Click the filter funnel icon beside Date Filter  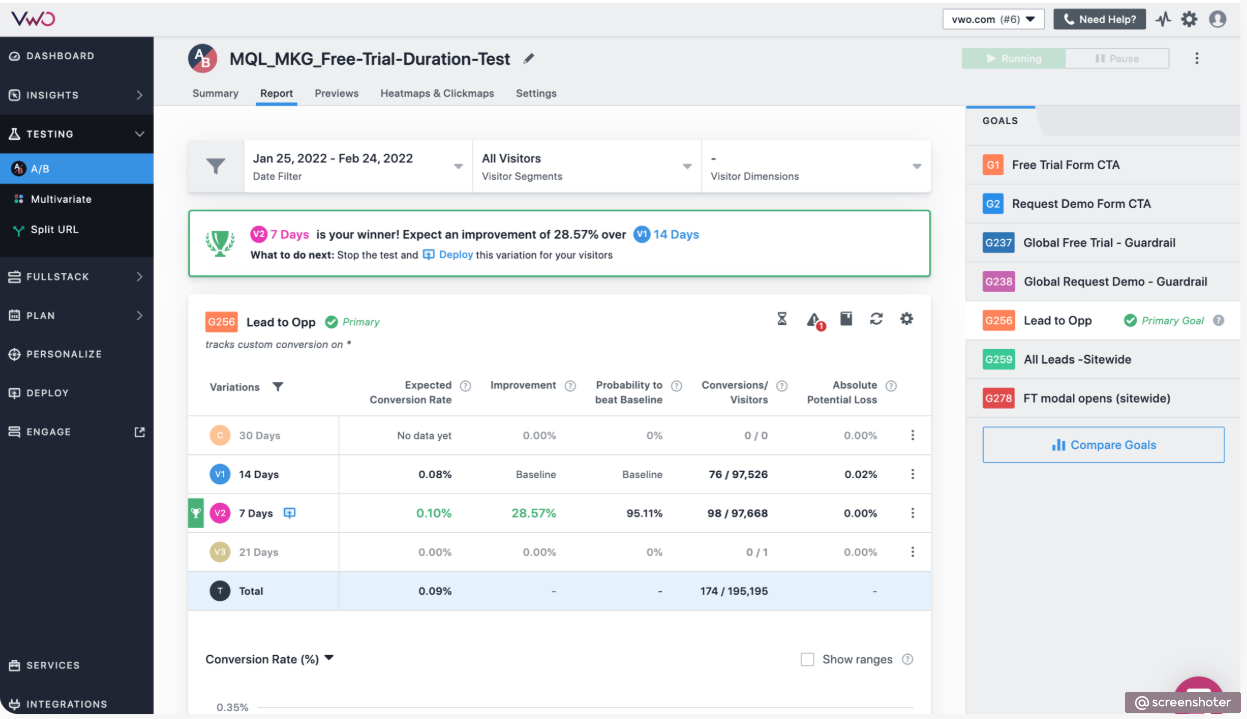216,167
